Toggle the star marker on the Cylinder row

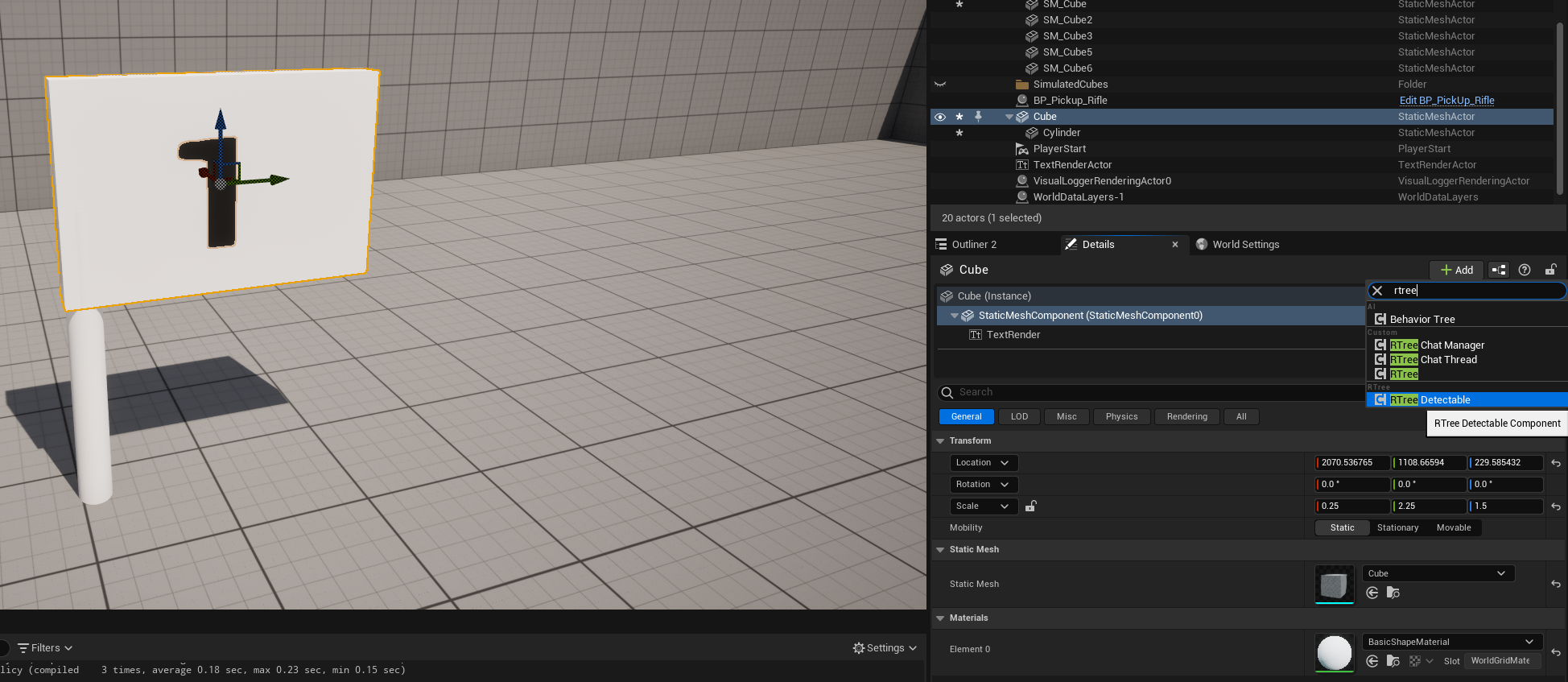click(959, 133)
